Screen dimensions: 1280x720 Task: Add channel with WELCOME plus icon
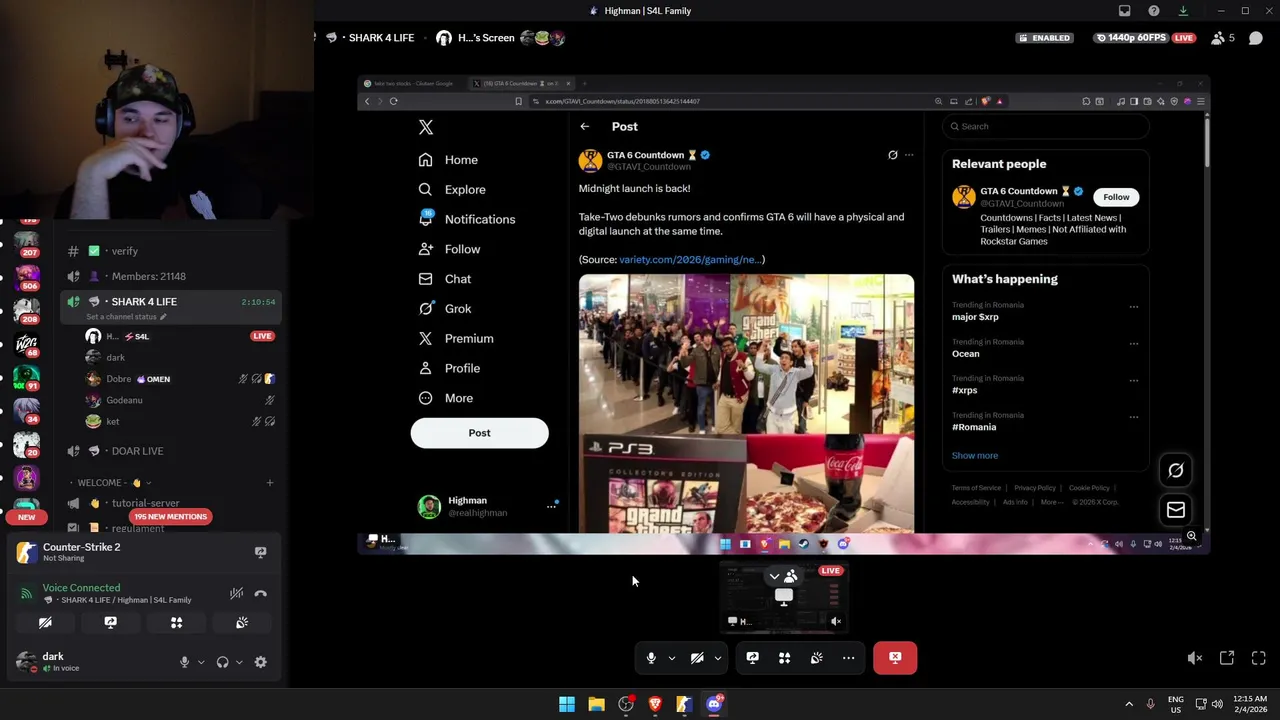coord(269,483)
